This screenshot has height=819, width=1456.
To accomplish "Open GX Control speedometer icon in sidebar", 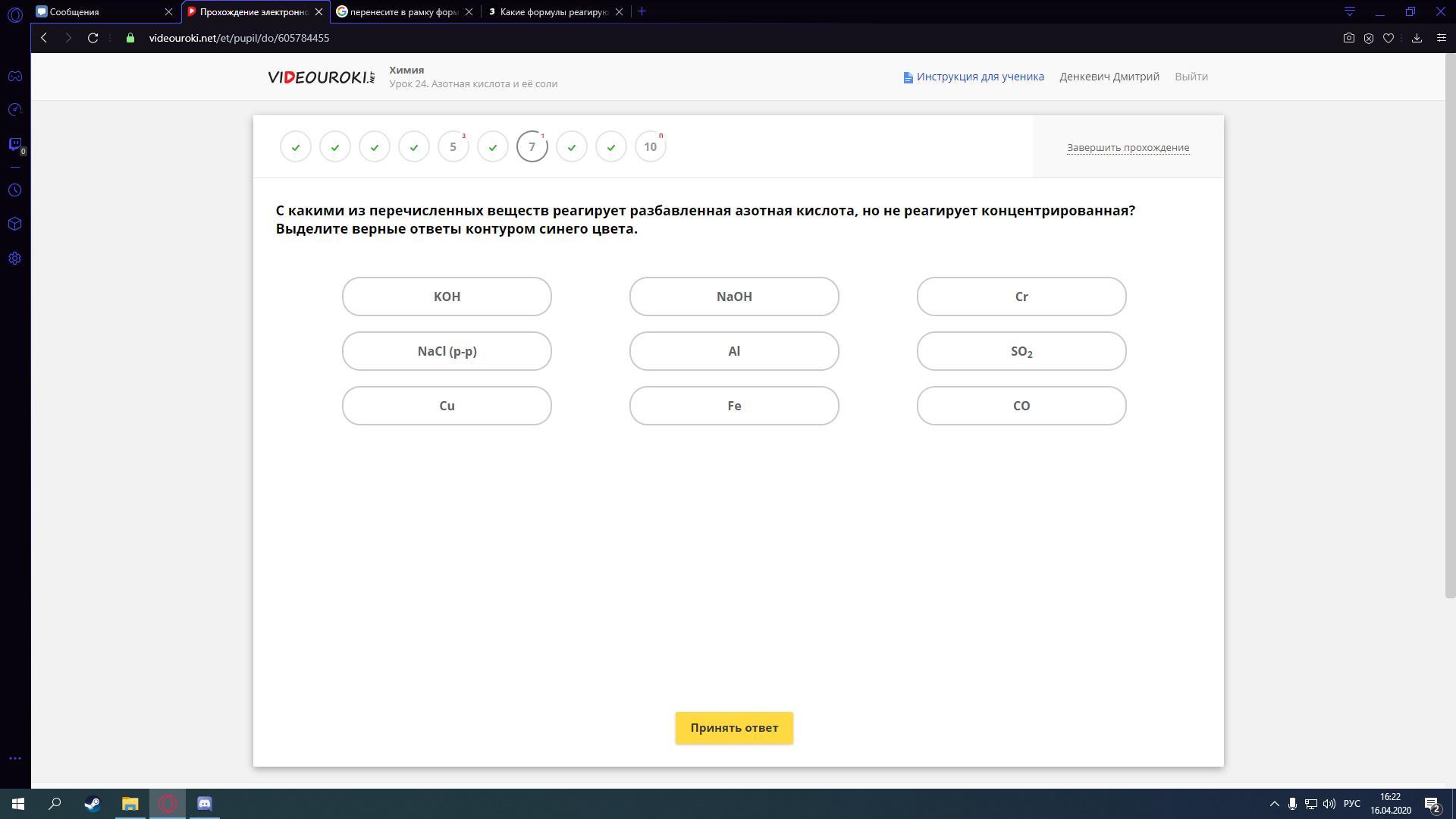I will [15, 111].
